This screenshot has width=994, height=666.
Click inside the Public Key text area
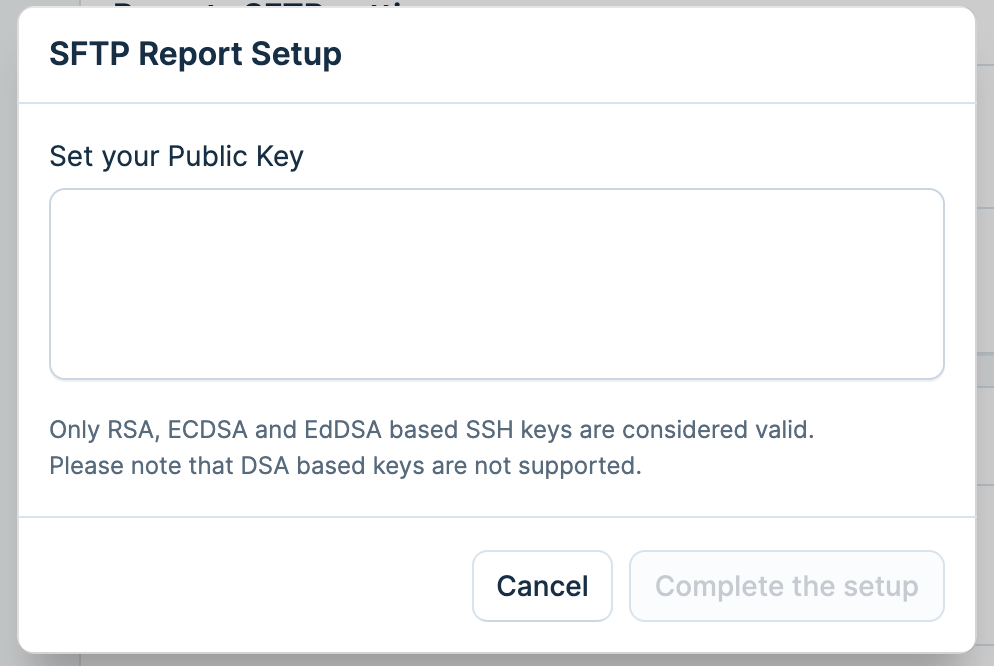click(496, 284)
